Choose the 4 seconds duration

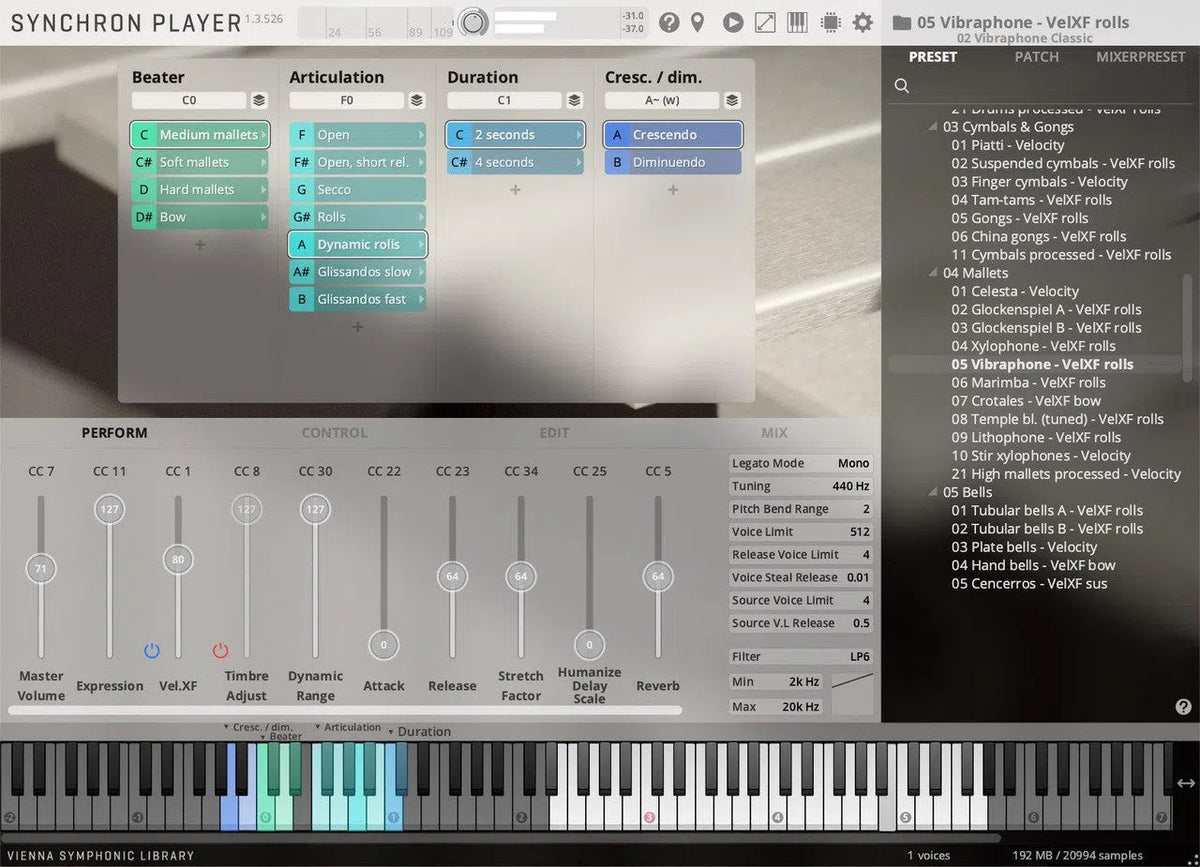point(514,162)
